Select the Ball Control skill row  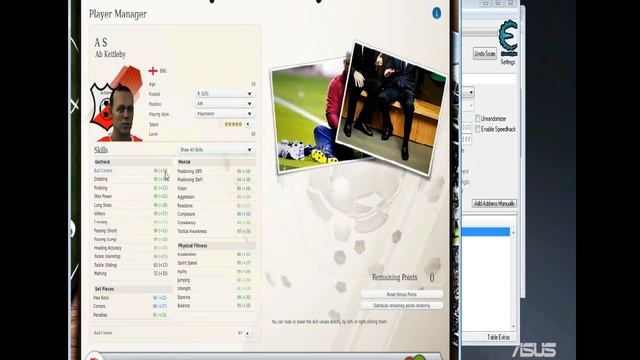click(131, 171)
